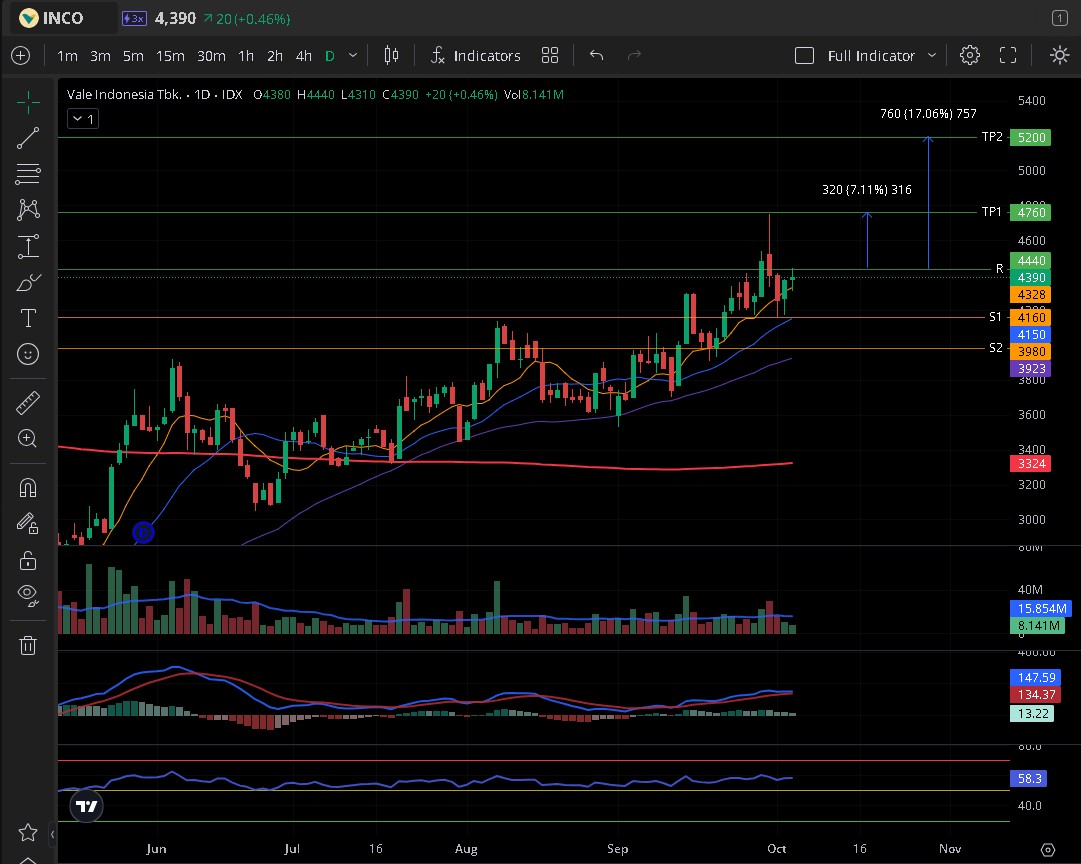The width and height of the screenshot is (1081, 864).
Task: Open the Fibonacci retracement tool
Action: (x=28, y=174)
